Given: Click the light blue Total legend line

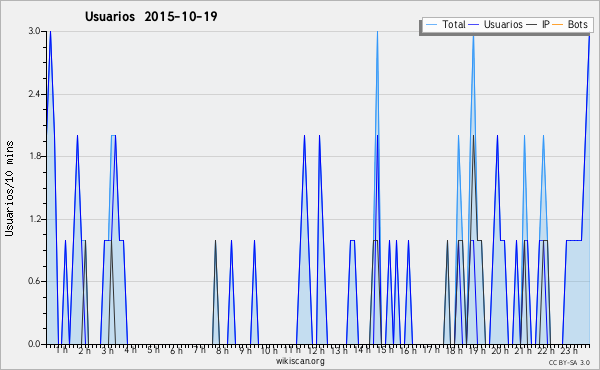Looking at the screenshot, I should pos(431,25).
